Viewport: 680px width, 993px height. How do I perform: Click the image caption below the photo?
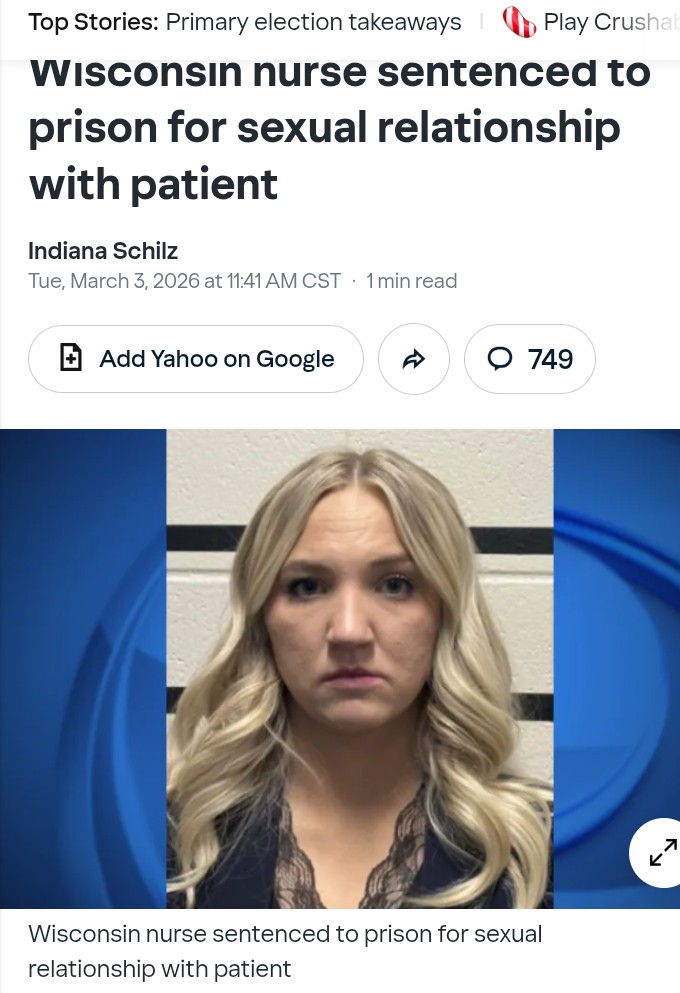285,951
